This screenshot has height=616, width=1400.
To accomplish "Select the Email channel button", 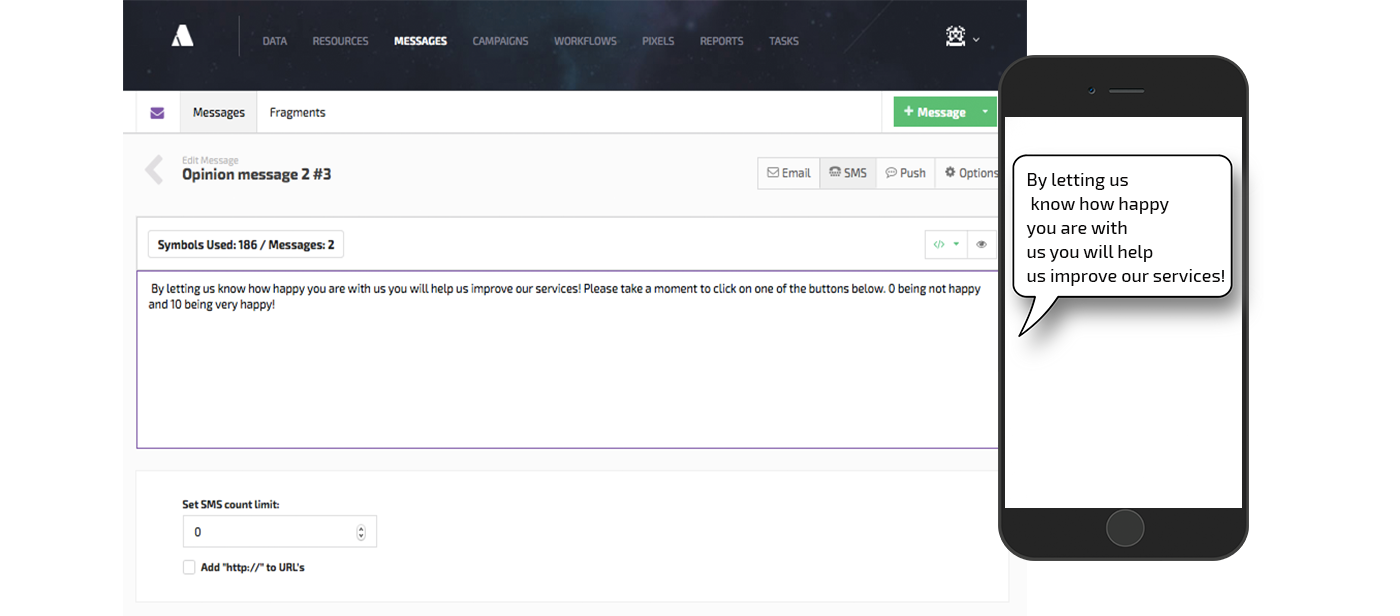I will (x=789, y=173).
